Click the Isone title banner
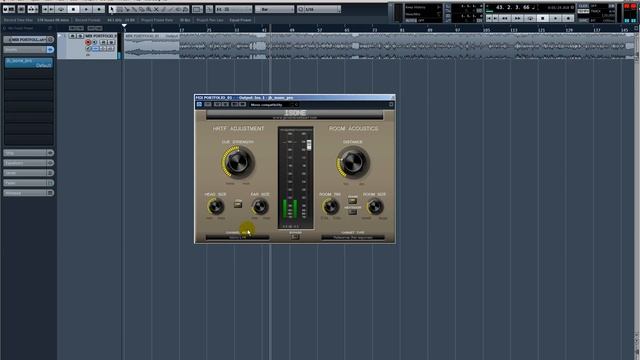 [294, 114]
